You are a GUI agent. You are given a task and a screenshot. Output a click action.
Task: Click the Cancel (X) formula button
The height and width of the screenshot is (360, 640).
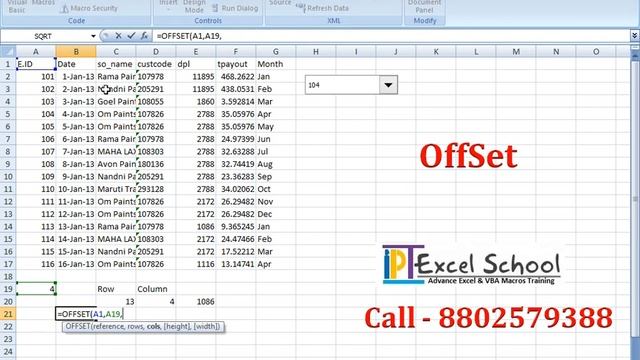pyautogui.click(x=118, y=36)
